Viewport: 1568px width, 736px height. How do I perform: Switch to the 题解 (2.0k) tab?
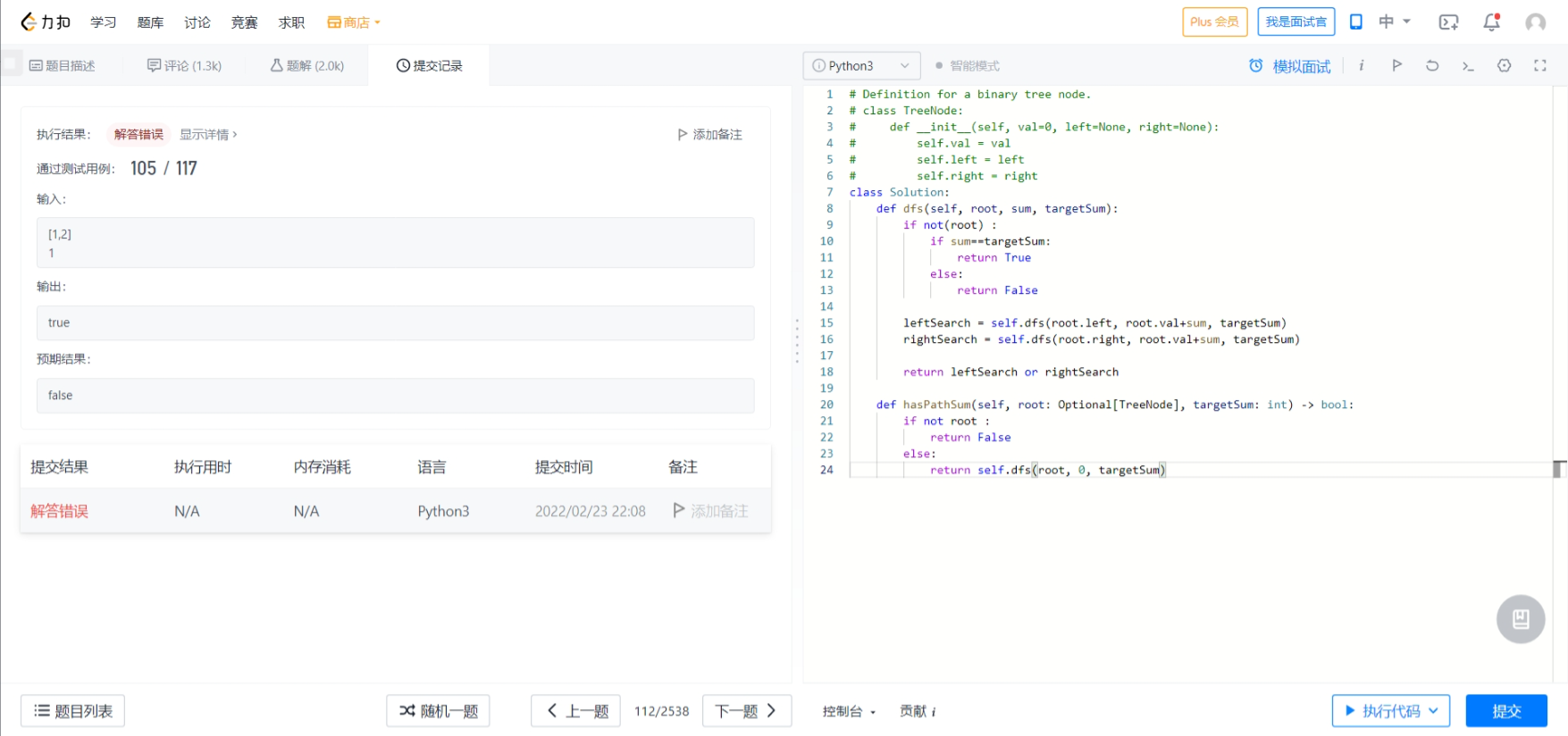click(x=306, y=65)
